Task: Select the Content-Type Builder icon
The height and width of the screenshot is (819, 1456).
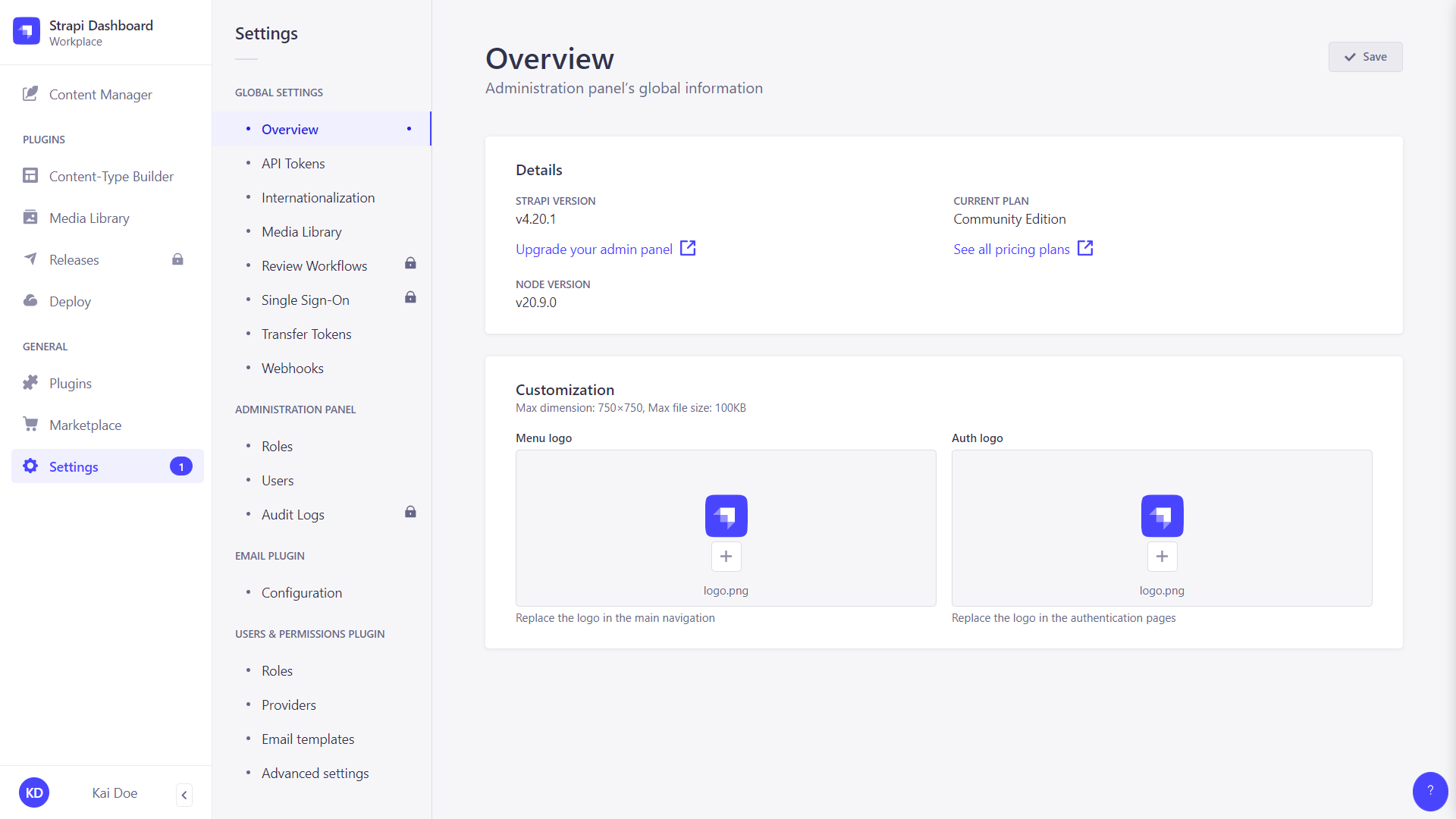Action: [30, 175]
